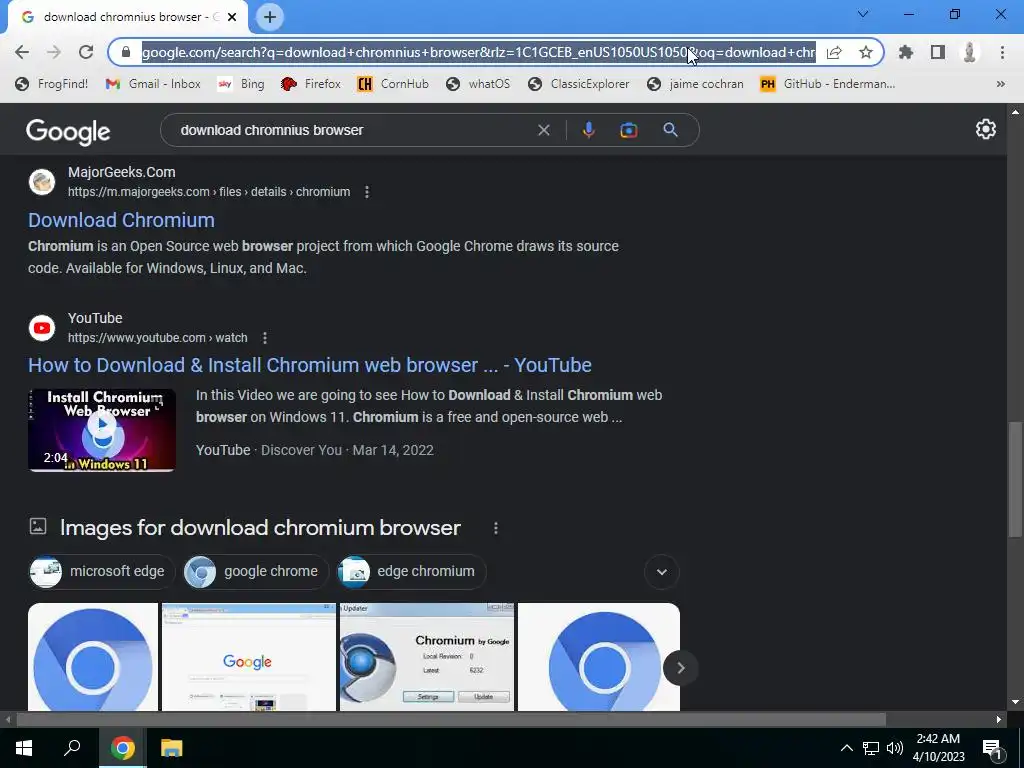The width and height of the screenshot is (1024, 768).
Task: Open the Chrome profile avatar
Action: pos(970,52)
